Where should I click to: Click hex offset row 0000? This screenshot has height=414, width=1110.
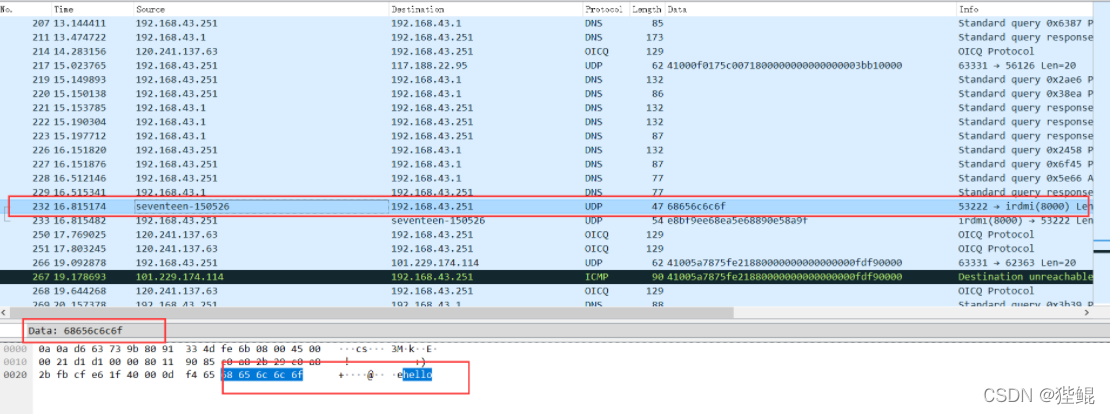click(14, 350)
